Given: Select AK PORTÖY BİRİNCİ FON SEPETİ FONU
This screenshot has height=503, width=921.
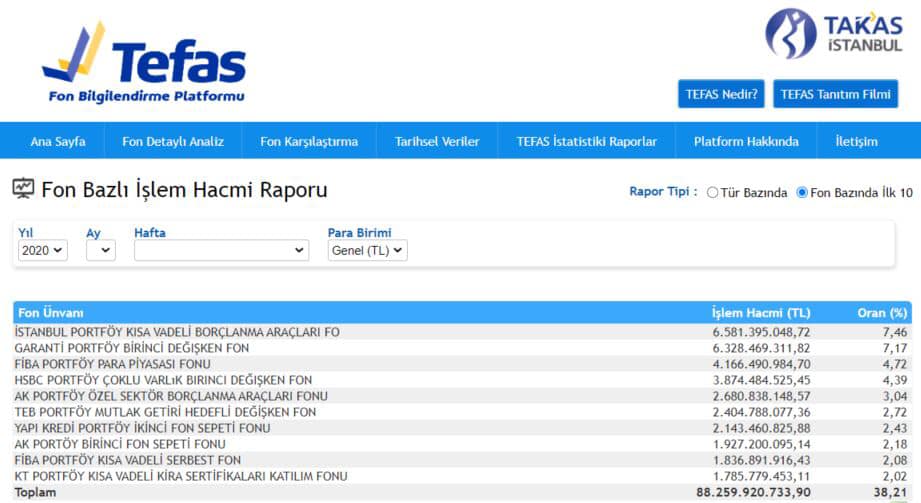Looking at the screenshot, I should [x=120, y=444].
